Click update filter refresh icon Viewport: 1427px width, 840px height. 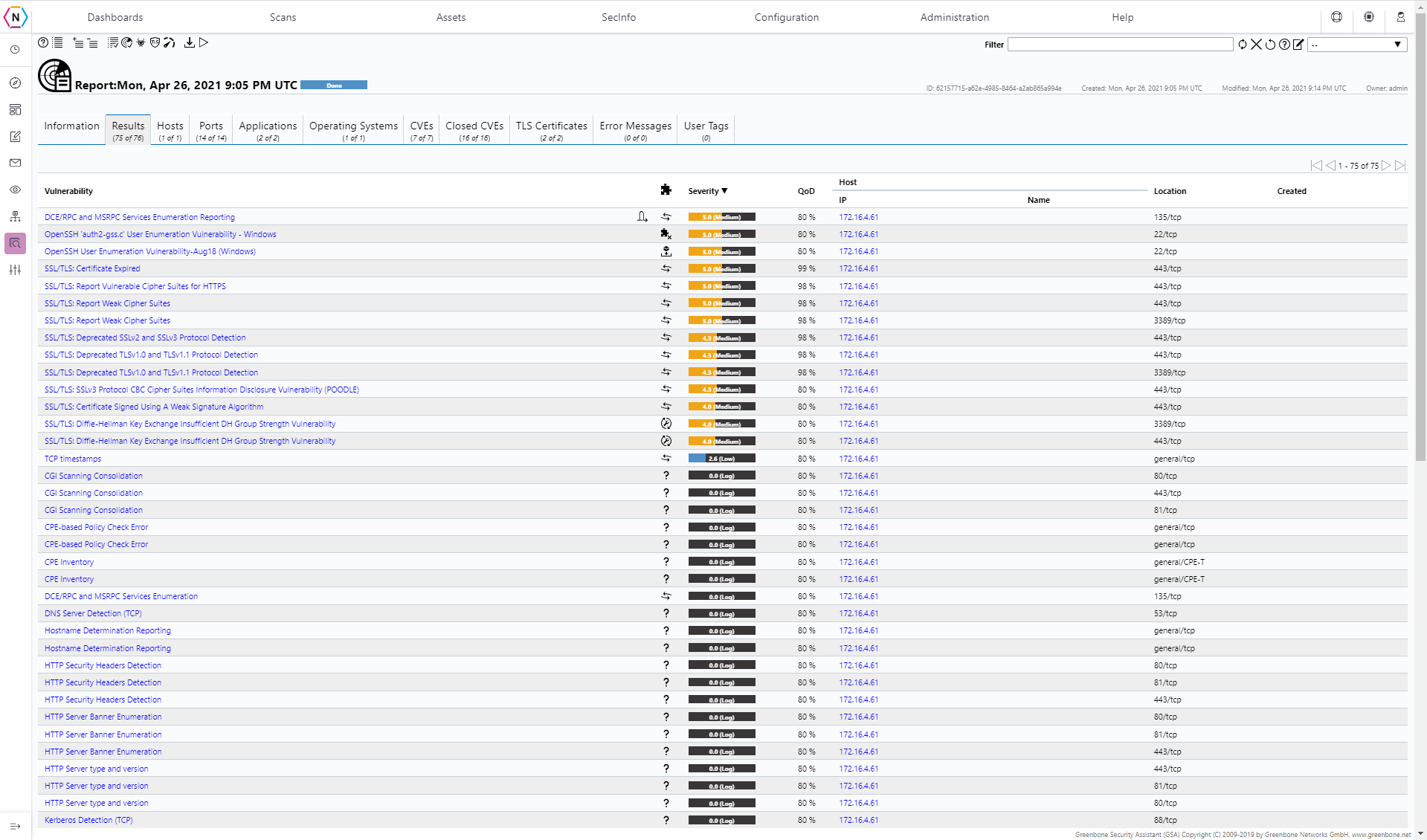[1243, 45]
